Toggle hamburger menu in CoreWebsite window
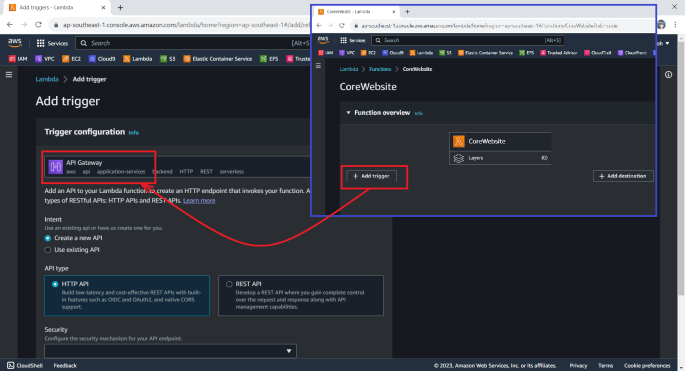 (318, 66)
